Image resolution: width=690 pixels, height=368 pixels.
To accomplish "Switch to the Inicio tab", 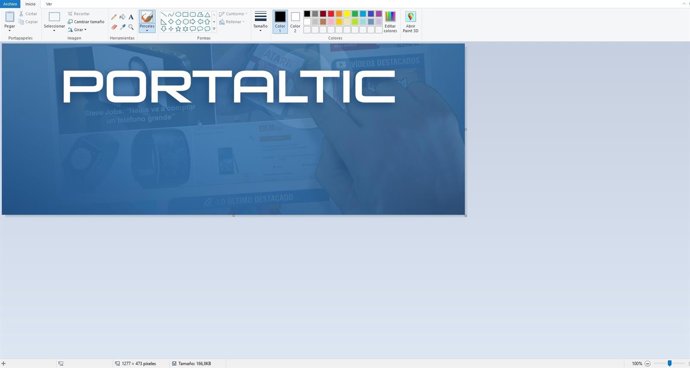I will (30, 4).
